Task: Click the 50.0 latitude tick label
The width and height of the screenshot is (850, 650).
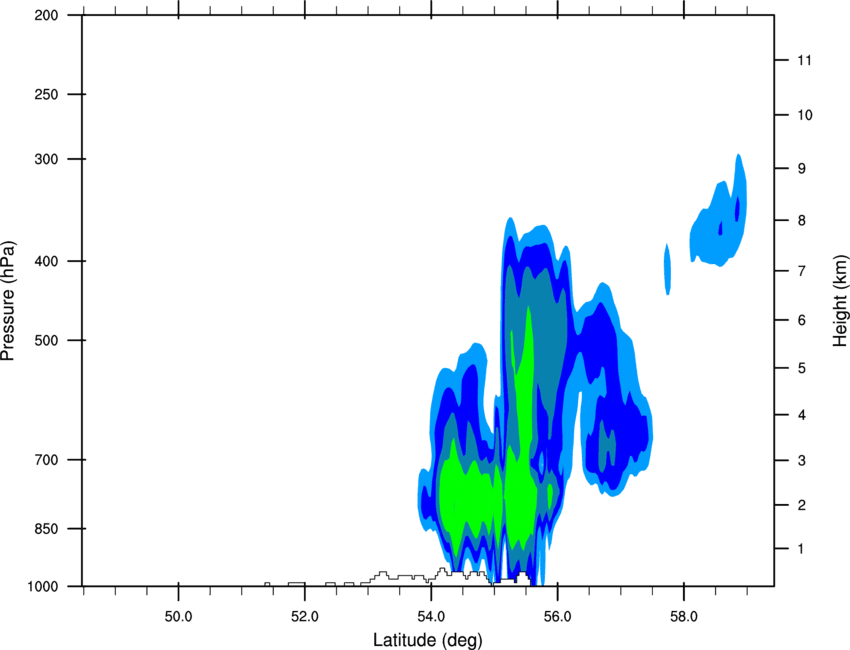Action: point(178,617)
